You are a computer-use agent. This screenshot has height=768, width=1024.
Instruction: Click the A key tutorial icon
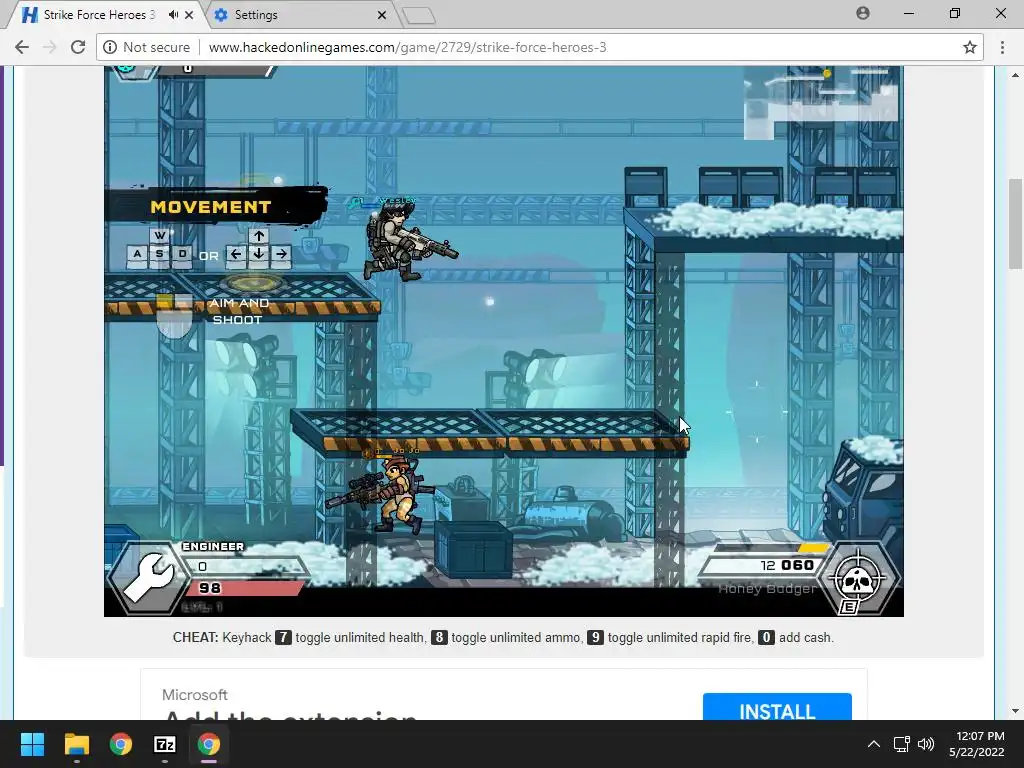[136, 255]
